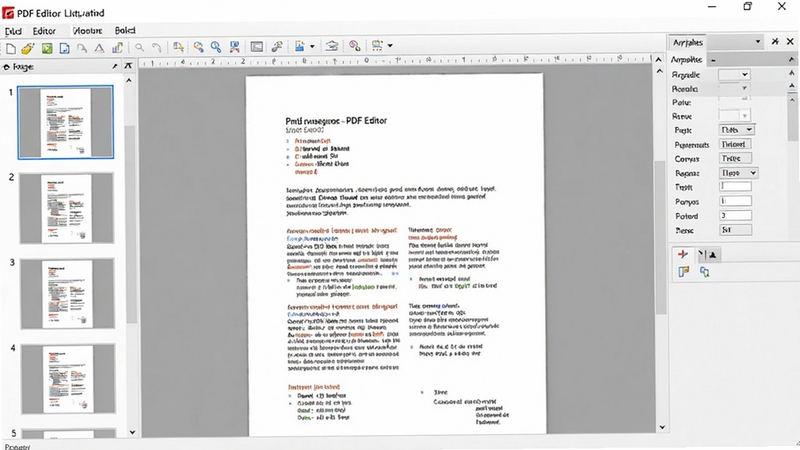This screenshot has height=450, width=800.
Task: Click the blue page document toolbar icon
Action: [x=64, y=48]
